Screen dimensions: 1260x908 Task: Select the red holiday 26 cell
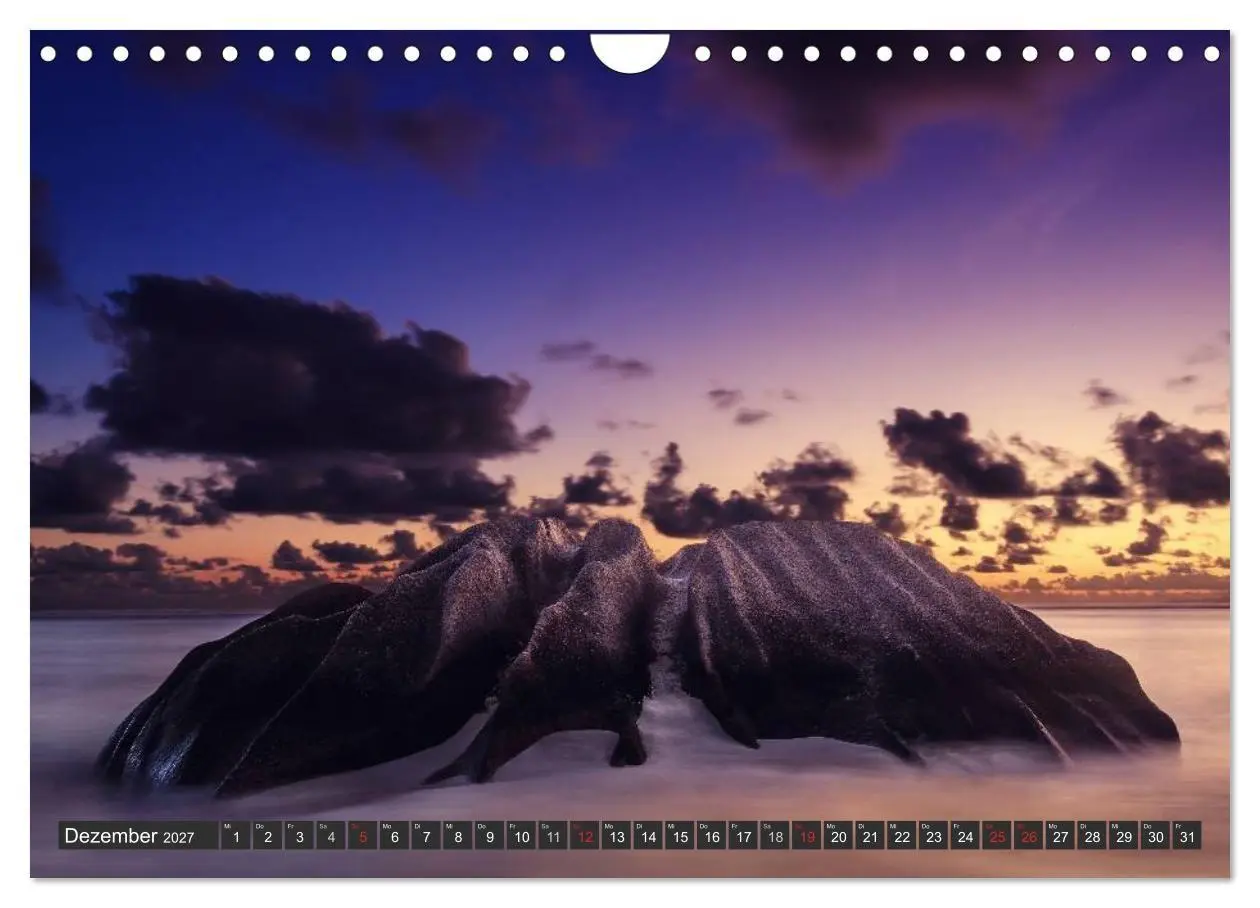(x=1029, y=836)
